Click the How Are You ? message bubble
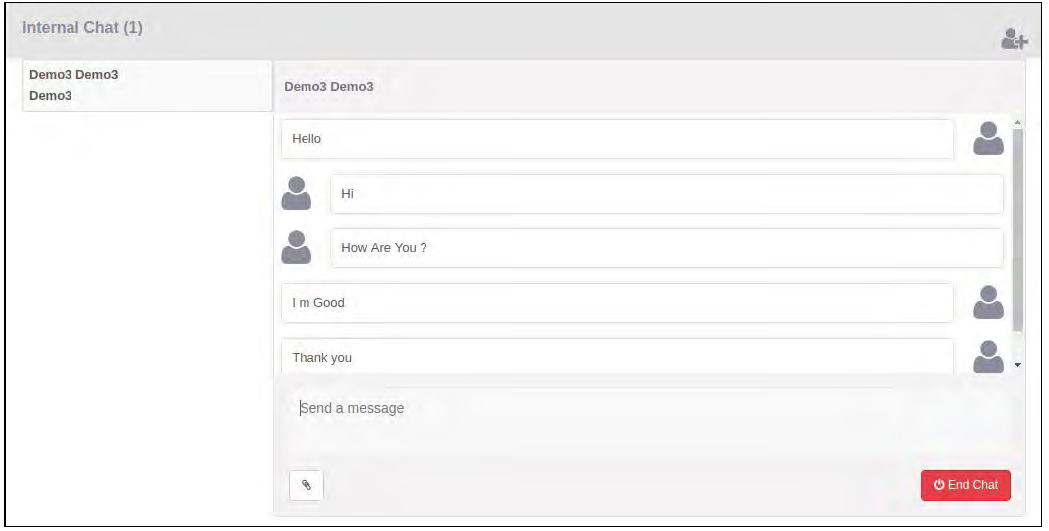The image size is (1049, 531). point(666,248)
